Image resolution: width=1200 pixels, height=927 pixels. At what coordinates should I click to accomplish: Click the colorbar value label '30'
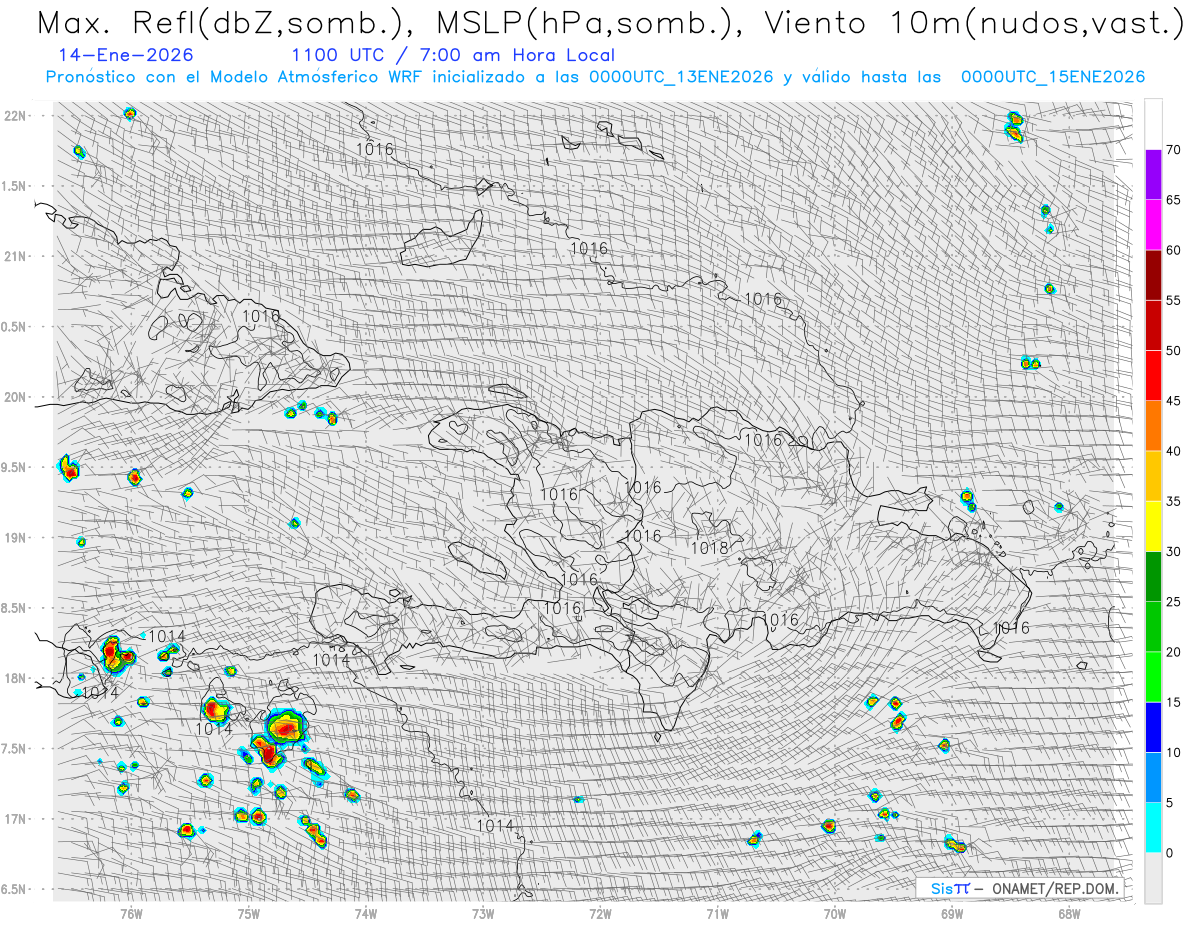point(1173,551)
